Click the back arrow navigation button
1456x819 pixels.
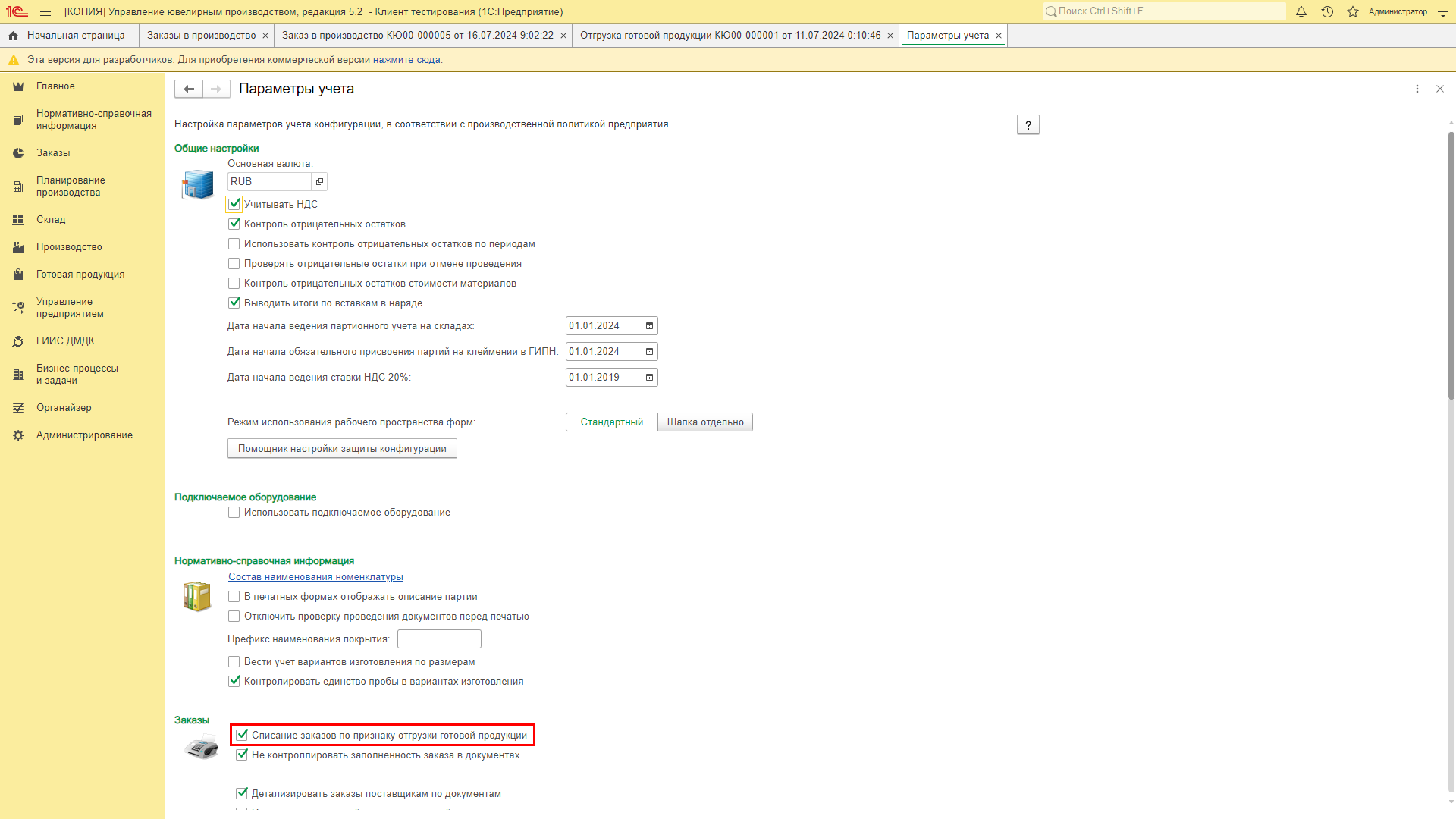click(x=189, y=89)
